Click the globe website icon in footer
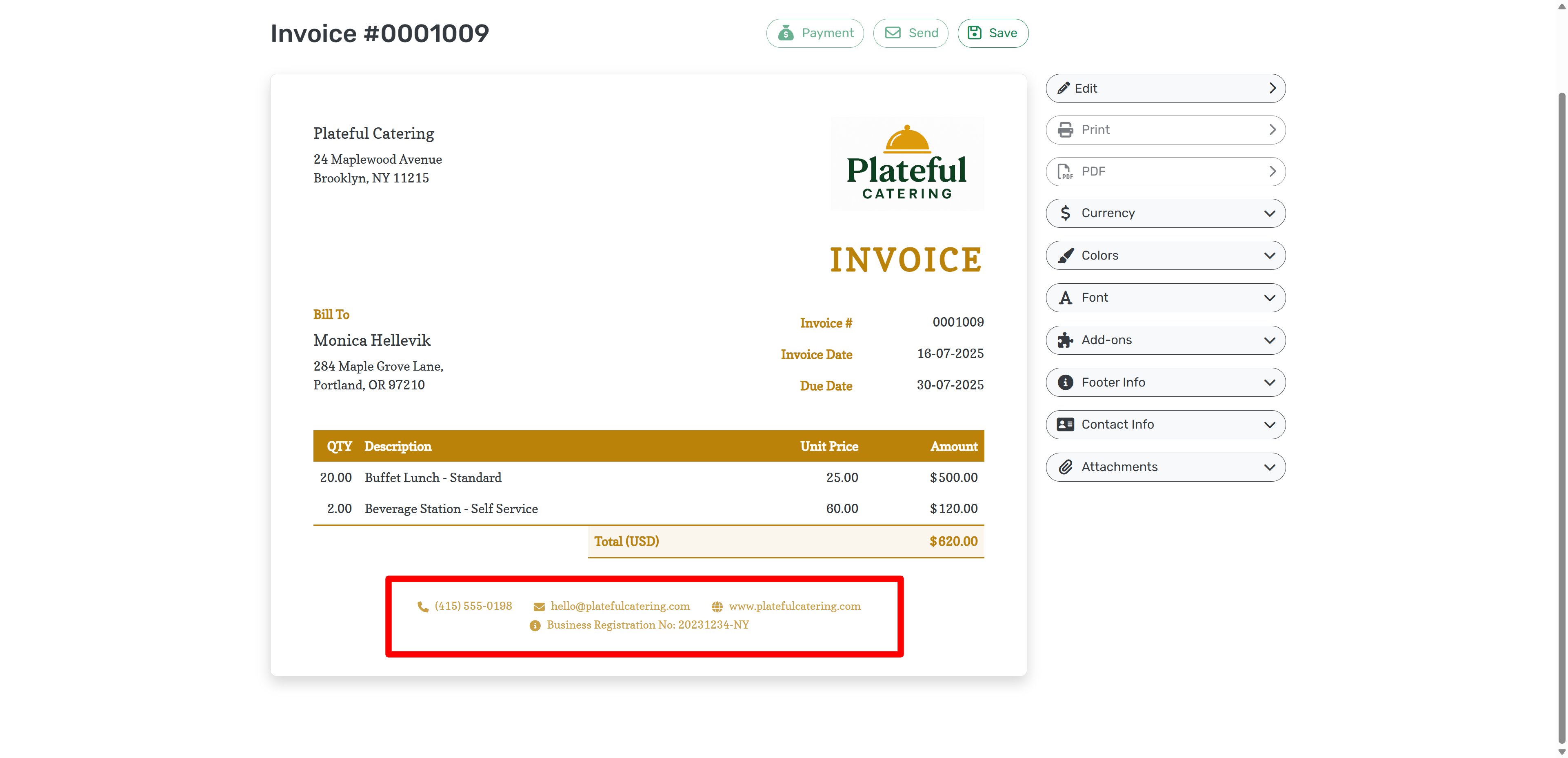 (x=717, y=607)
